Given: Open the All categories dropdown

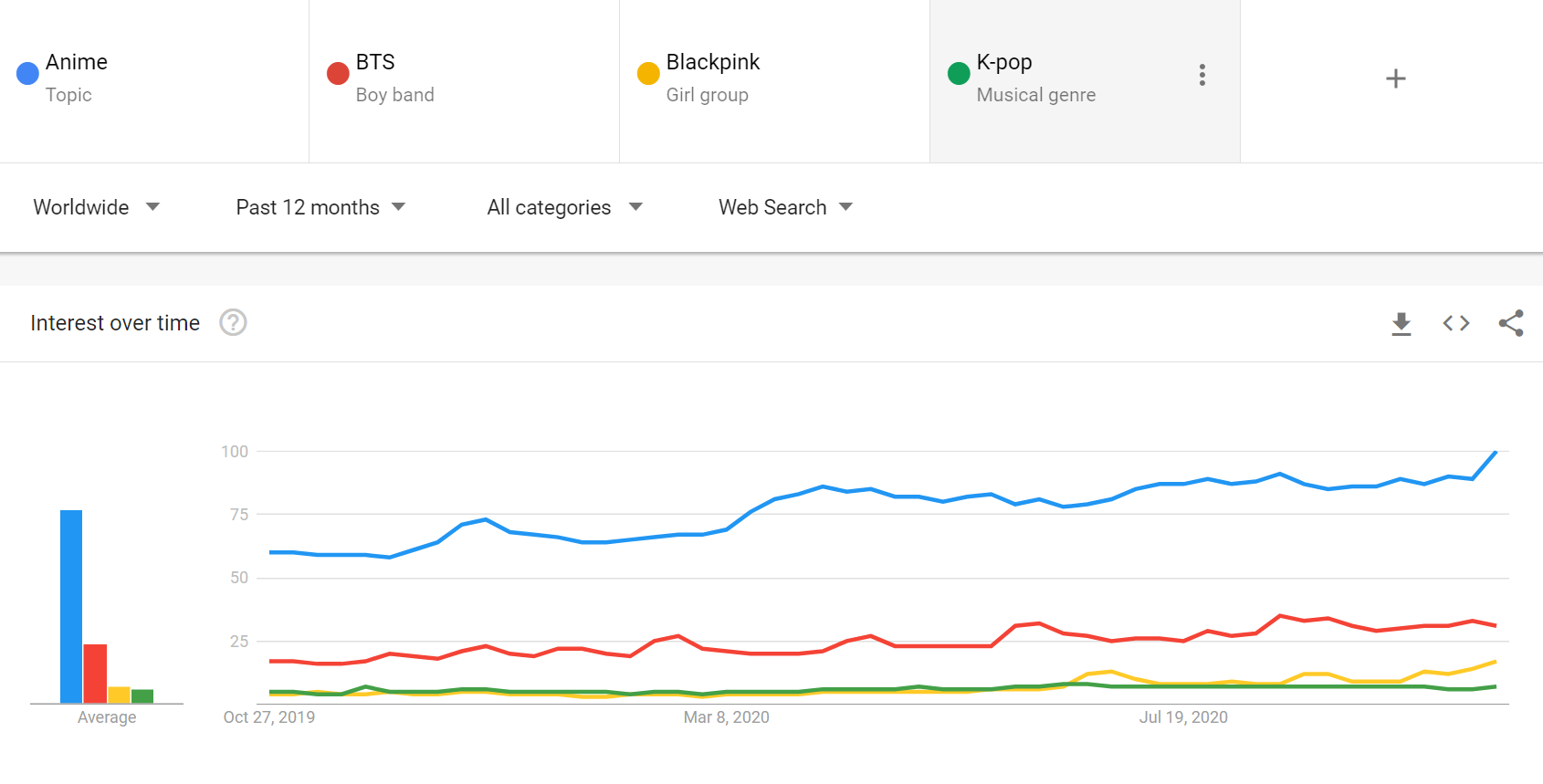Looking at the screenshot, I should 564,207.
